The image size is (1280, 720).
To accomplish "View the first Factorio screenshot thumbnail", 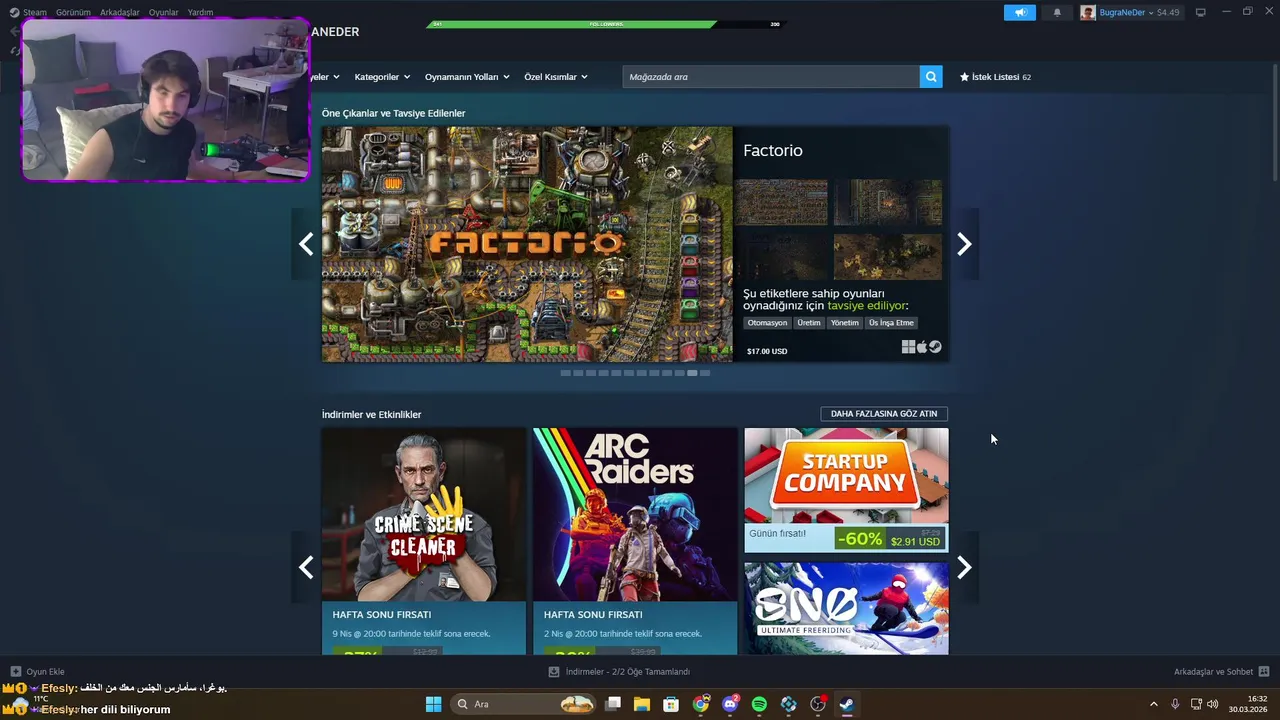I will (x=781, y=202).
